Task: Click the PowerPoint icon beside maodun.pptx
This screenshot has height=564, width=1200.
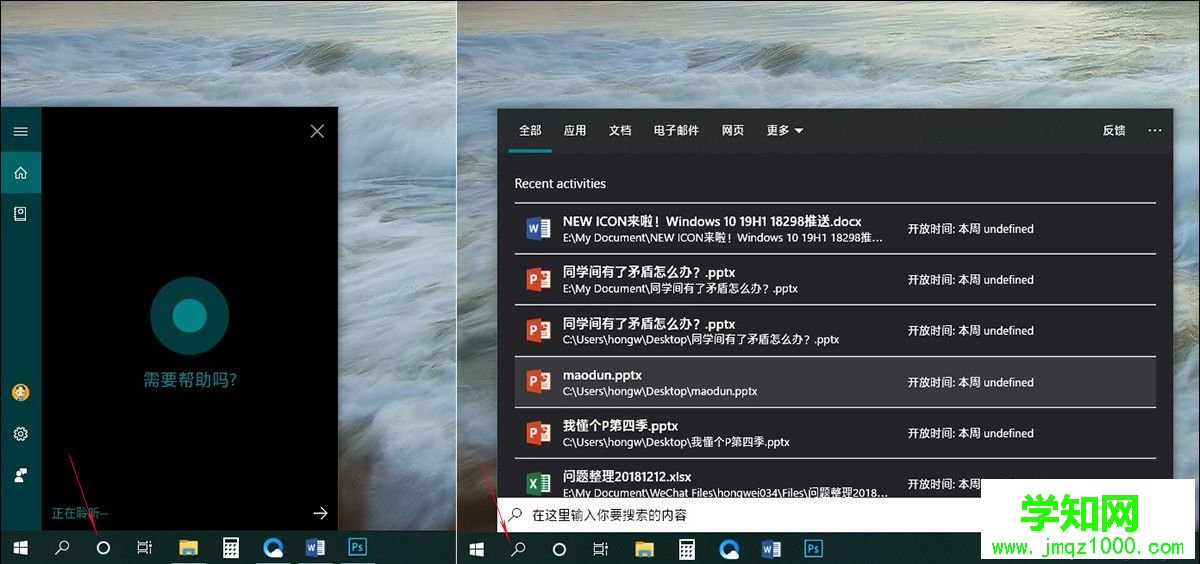Action: click(539, 382)
